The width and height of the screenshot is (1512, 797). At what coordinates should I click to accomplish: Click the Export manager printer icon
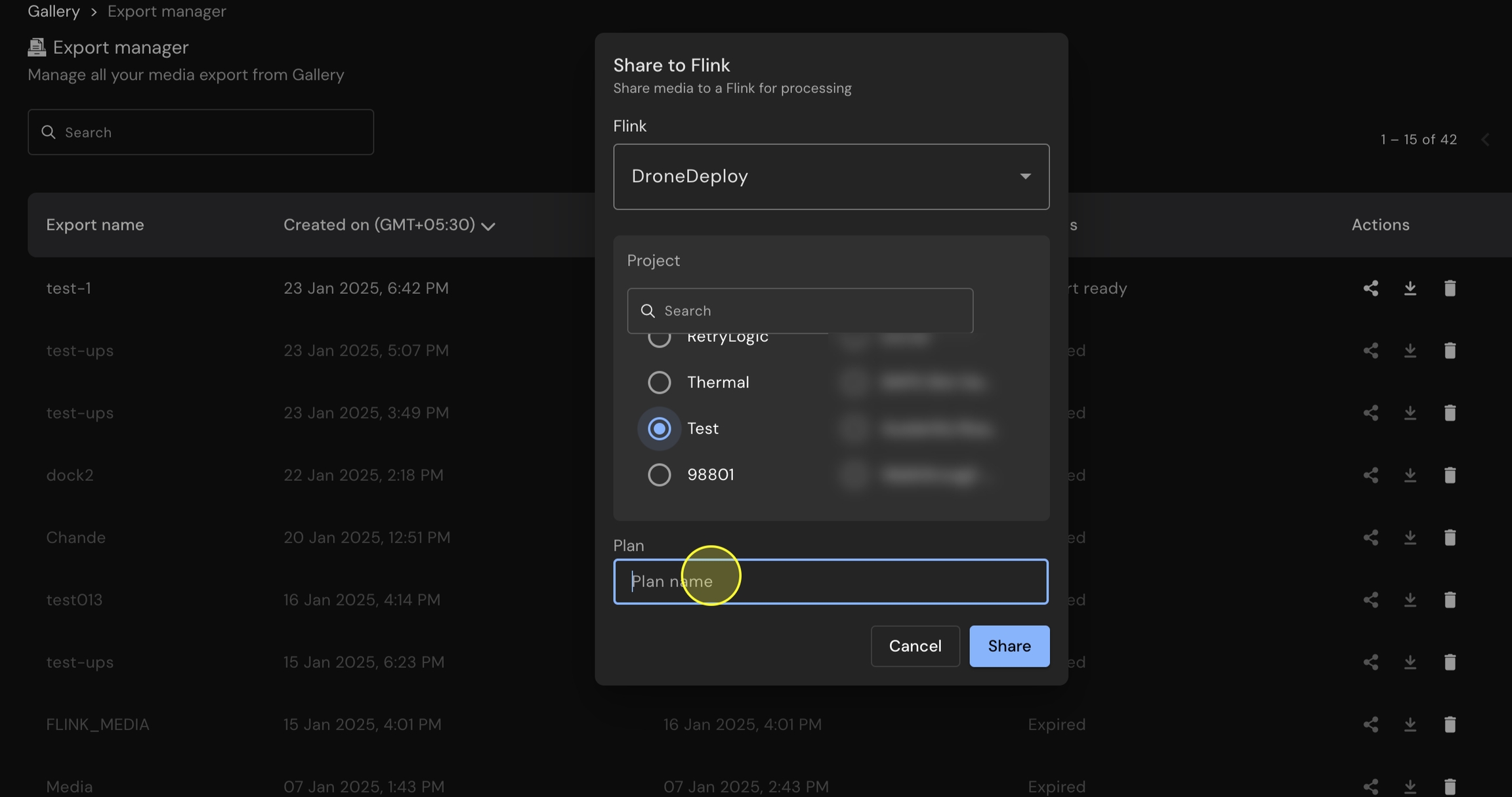click(x=37, y=47)
